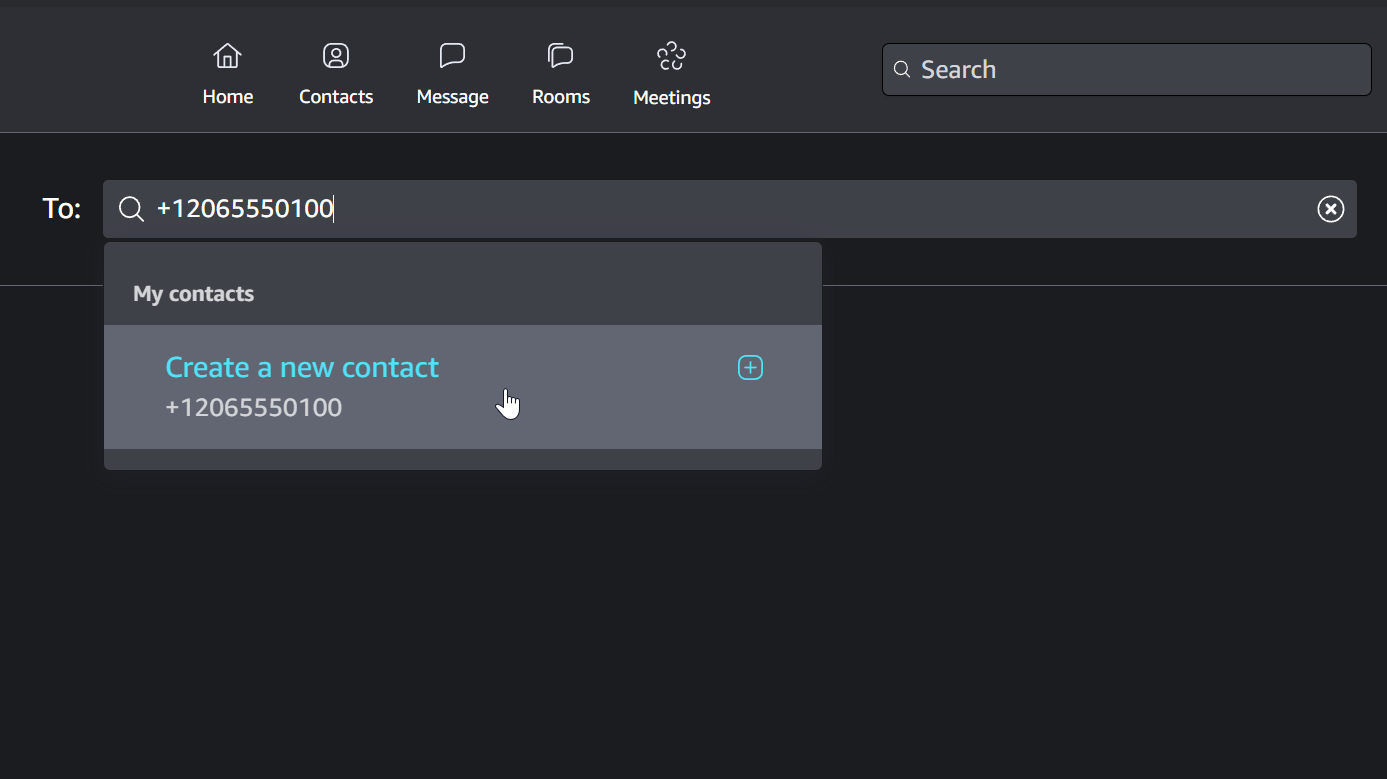Click the plus icon beside Create a new contact
The image size is (1387, 779).
click(750, 368)
